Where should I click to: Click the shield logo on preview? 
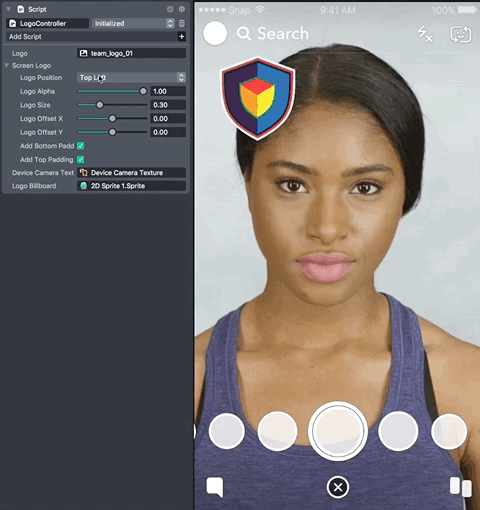258,99
